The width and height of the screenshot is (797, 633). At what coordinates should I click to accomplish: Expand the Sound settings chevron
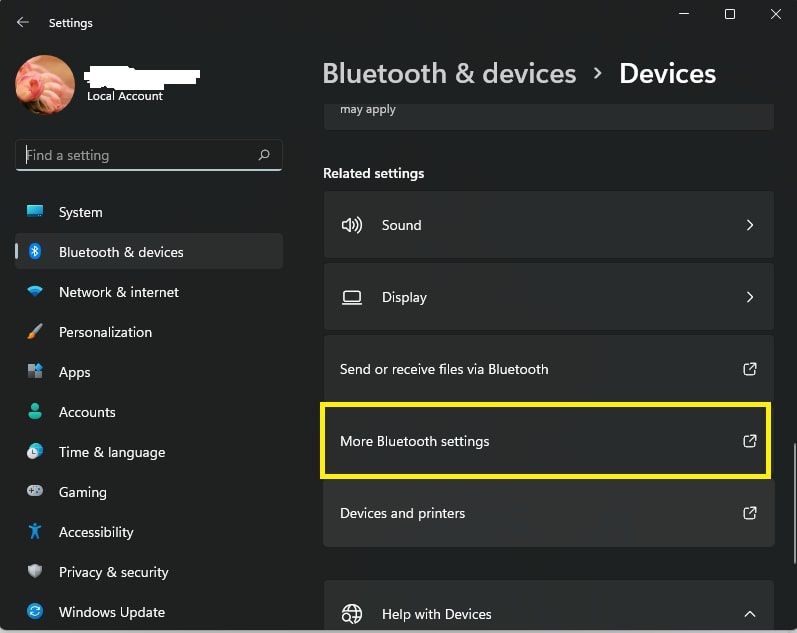750,225
